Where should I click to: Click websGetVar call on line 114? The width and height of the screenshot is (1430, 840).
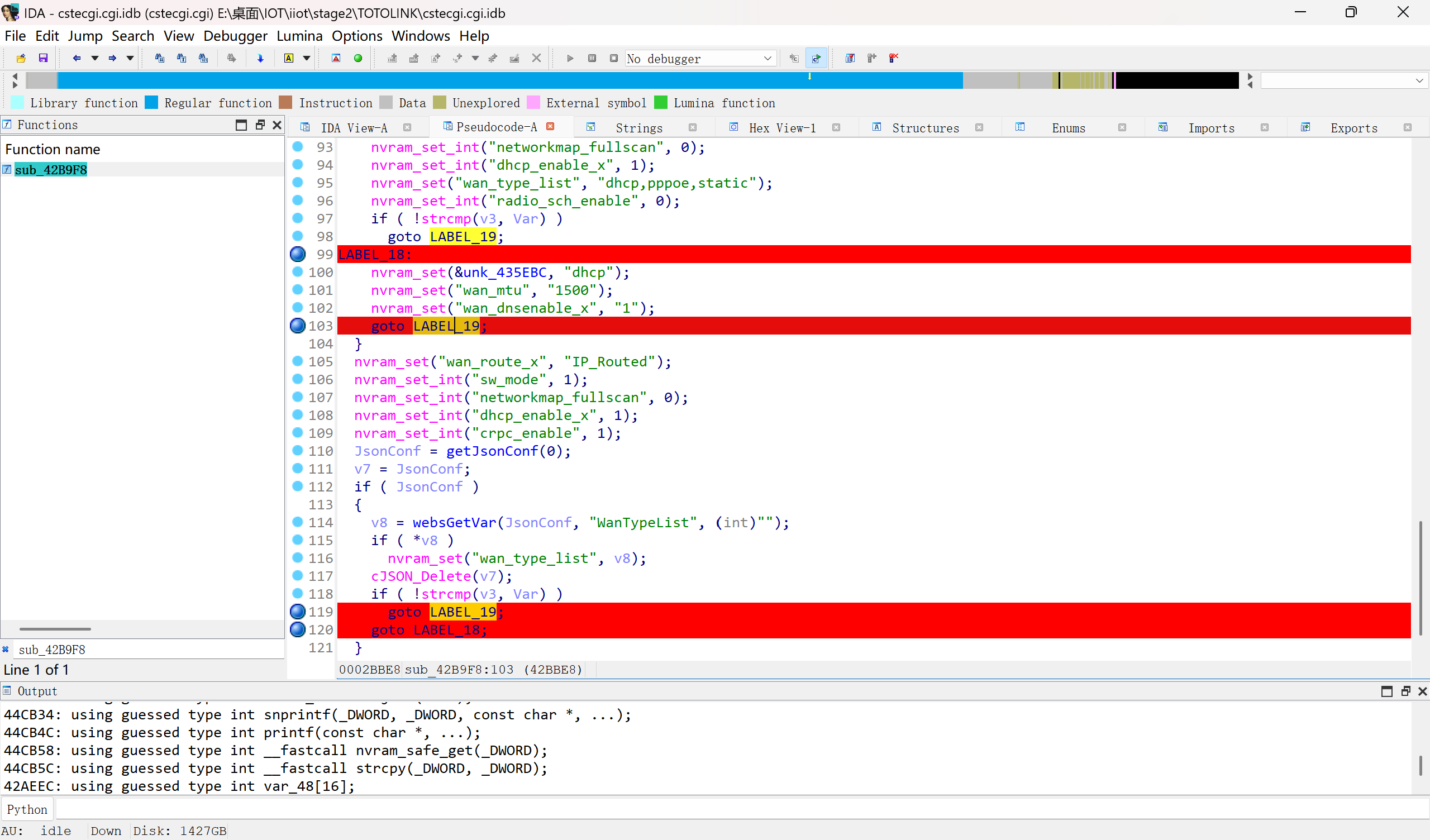coord(454,523)
